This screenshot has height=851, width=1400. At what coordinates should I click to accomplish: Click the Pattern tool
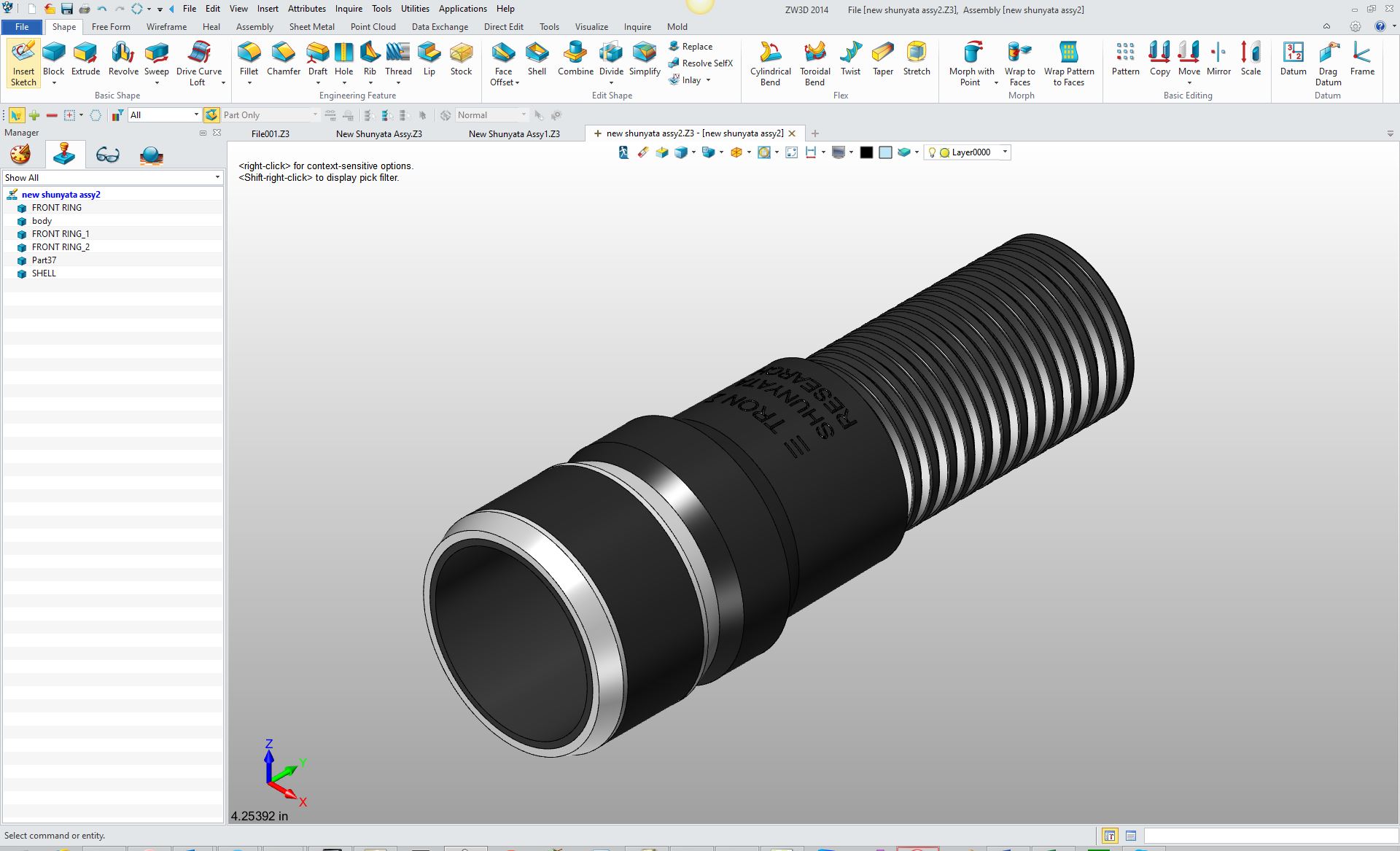[1125, 59]
